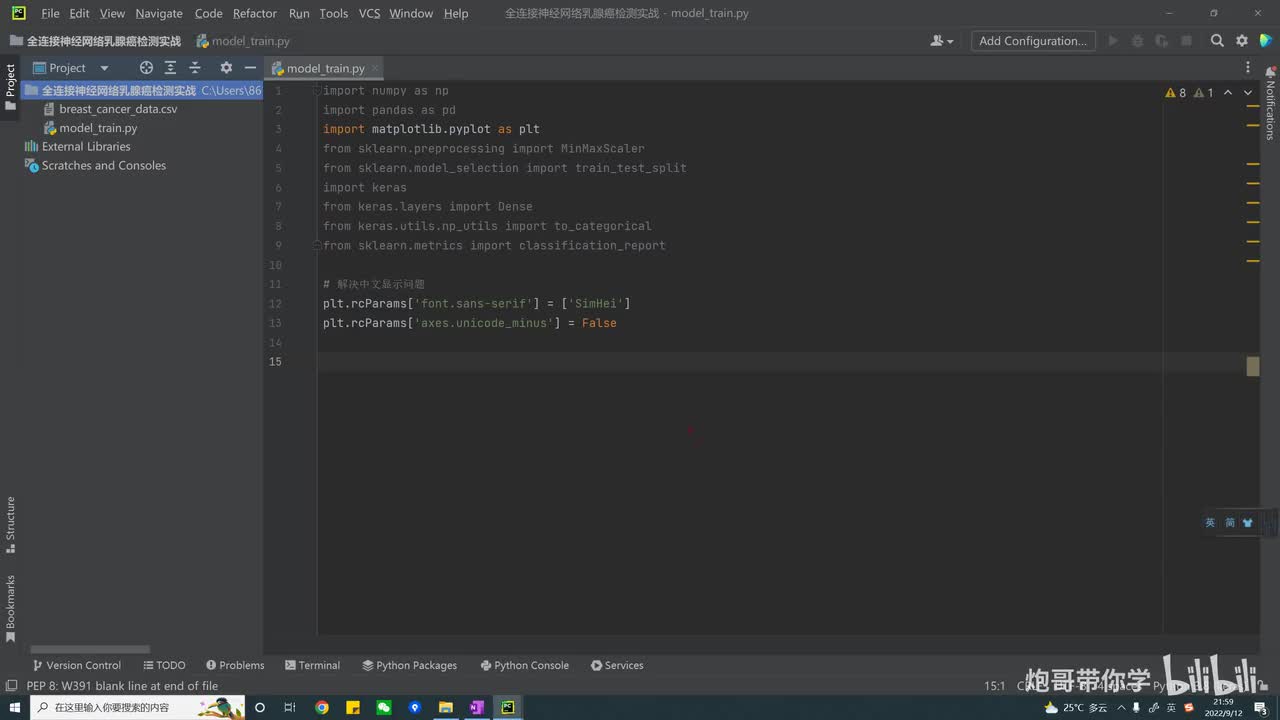
Task: Select opened file with the crosshair icon
Action: [x=146, y=68]
